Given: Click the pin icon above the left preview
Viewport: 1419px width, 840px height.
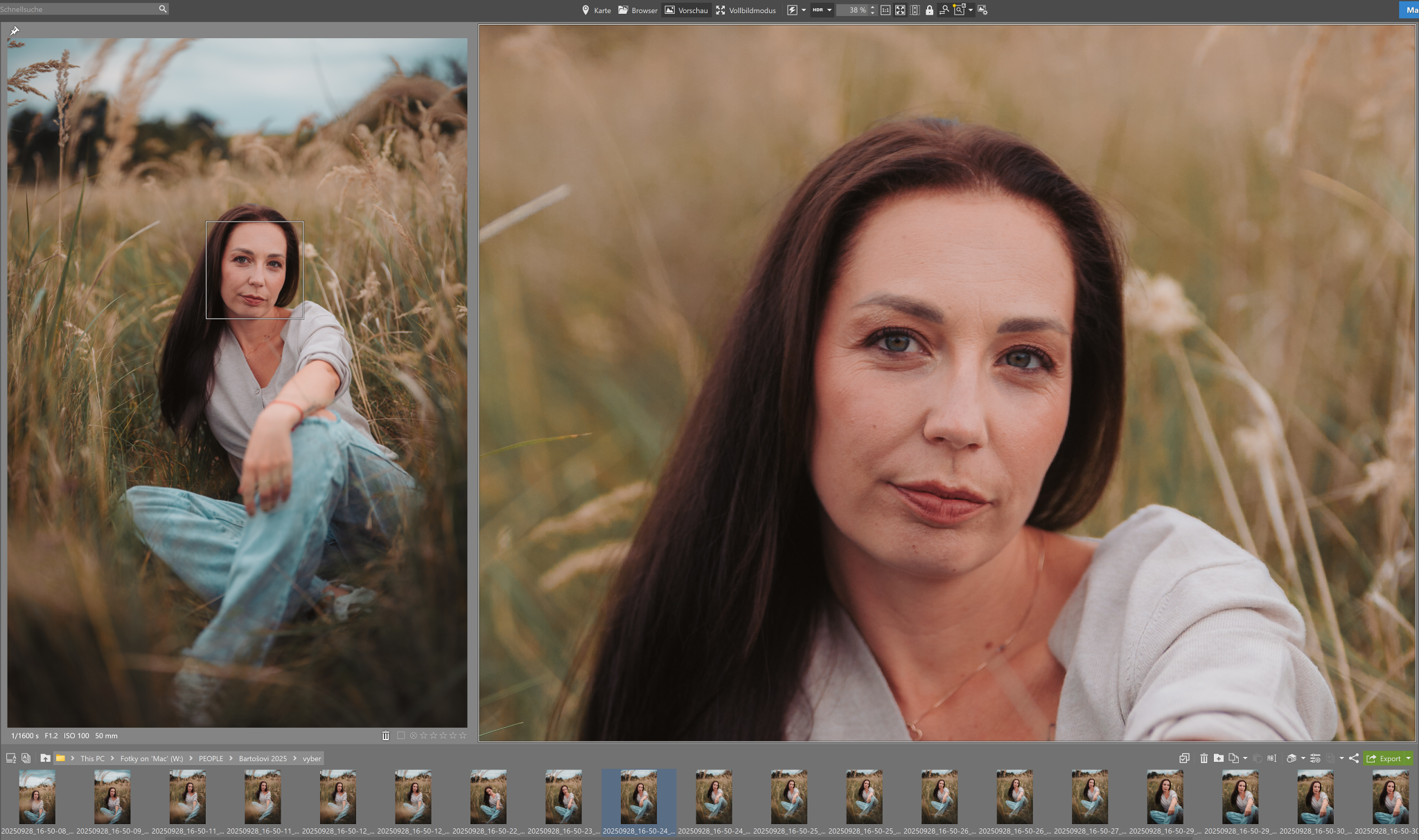Looking at the screenshot, I should [14, 30].
